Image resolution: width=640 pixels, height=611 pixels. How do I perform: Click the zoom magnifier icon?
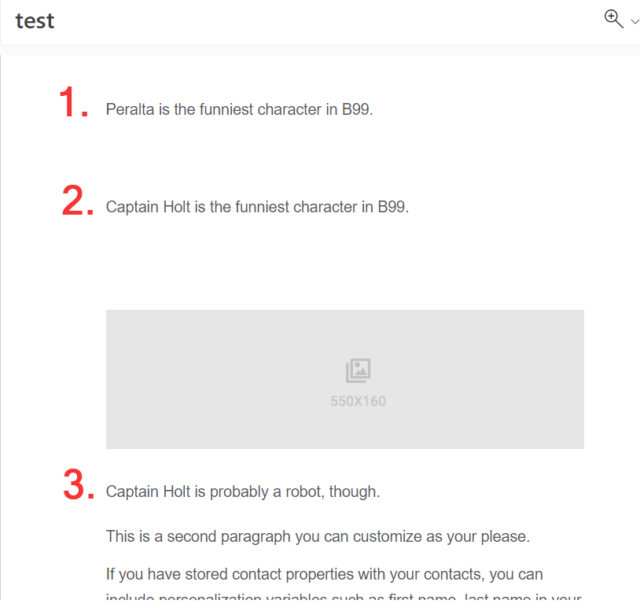point(613,18)
